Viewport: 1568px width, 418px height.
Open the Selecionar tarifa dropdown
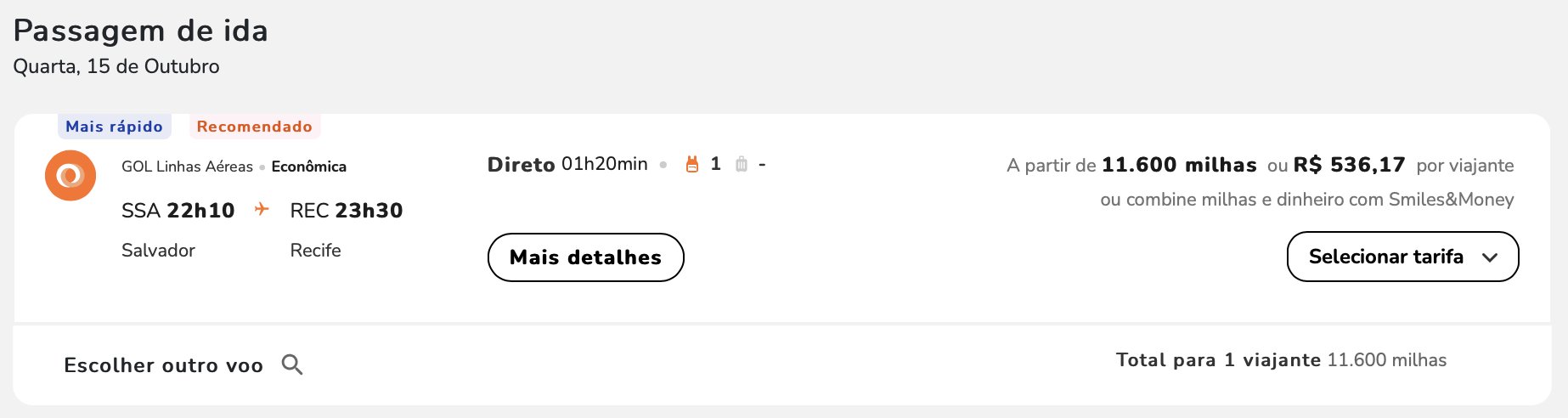pos(1403,257)
